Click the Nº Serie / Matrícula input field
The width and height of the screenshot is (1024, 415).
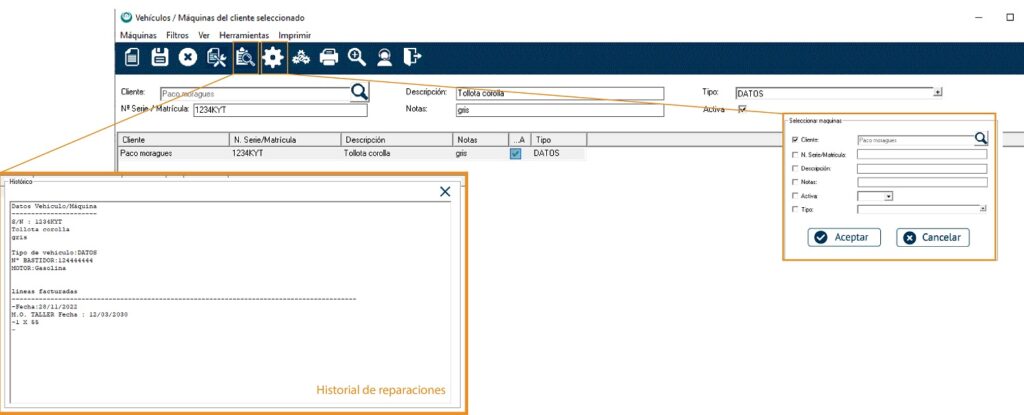[x=278, y=110]
